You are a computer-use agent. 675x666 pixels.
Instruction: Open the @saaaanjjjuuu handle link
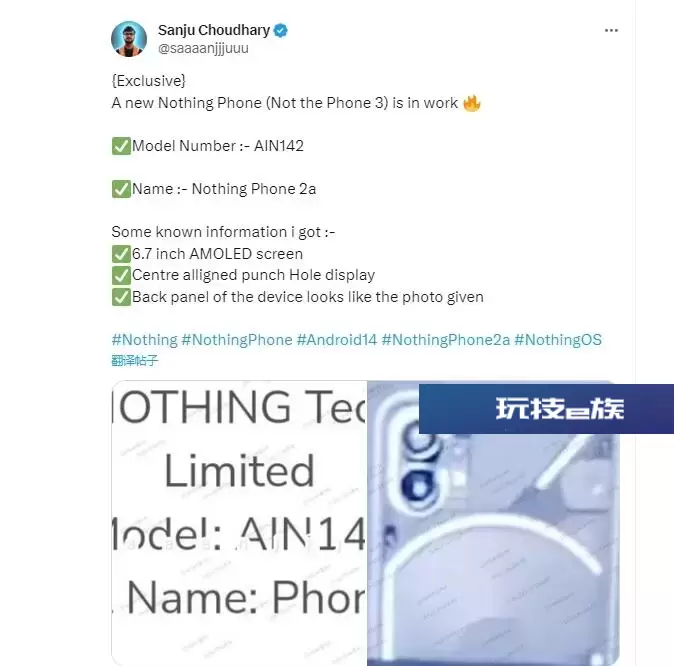pos(203,48)
